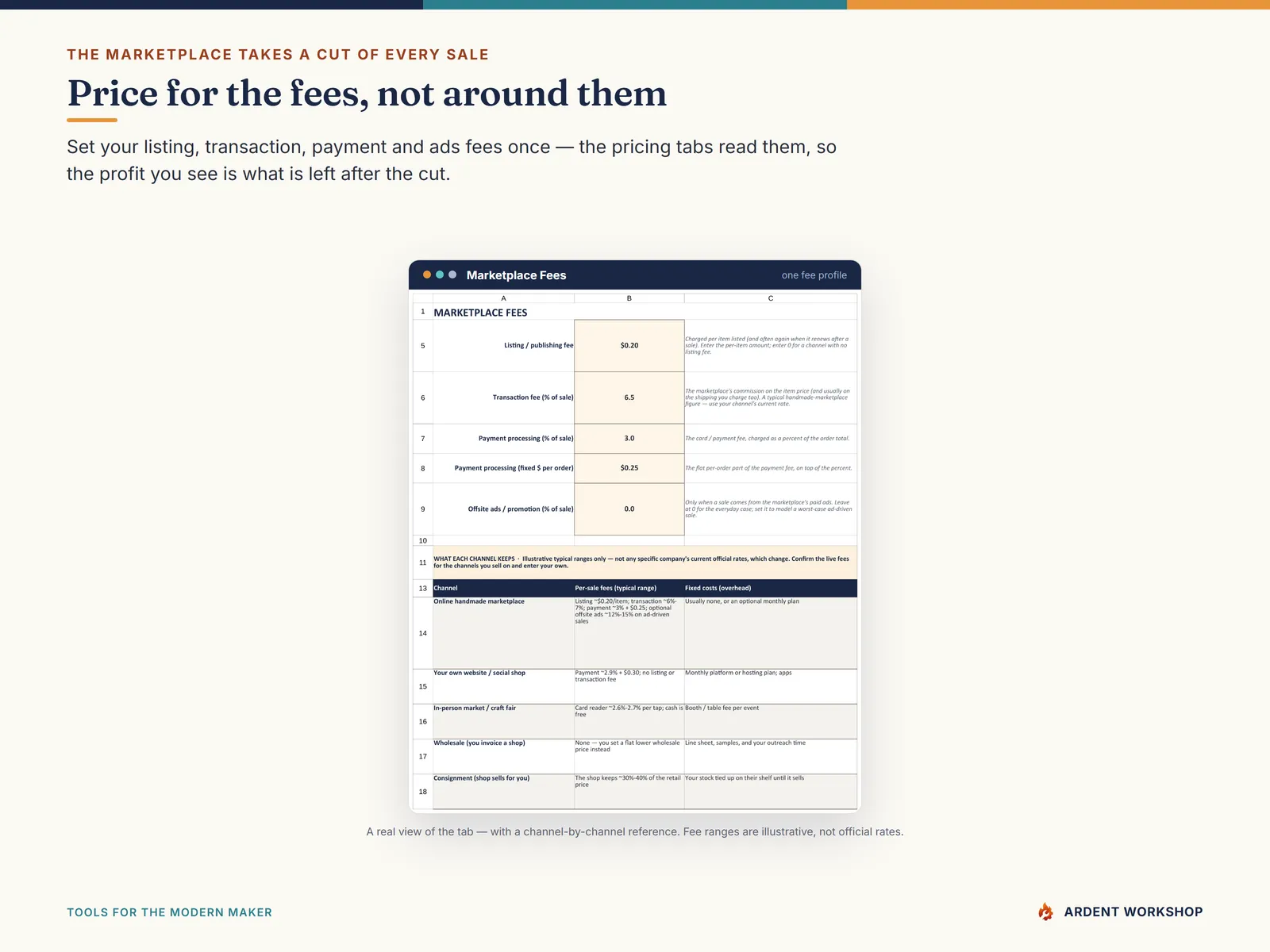
Task: Click the 'Marketplace Fees' window title
Action: coord(517,275)
